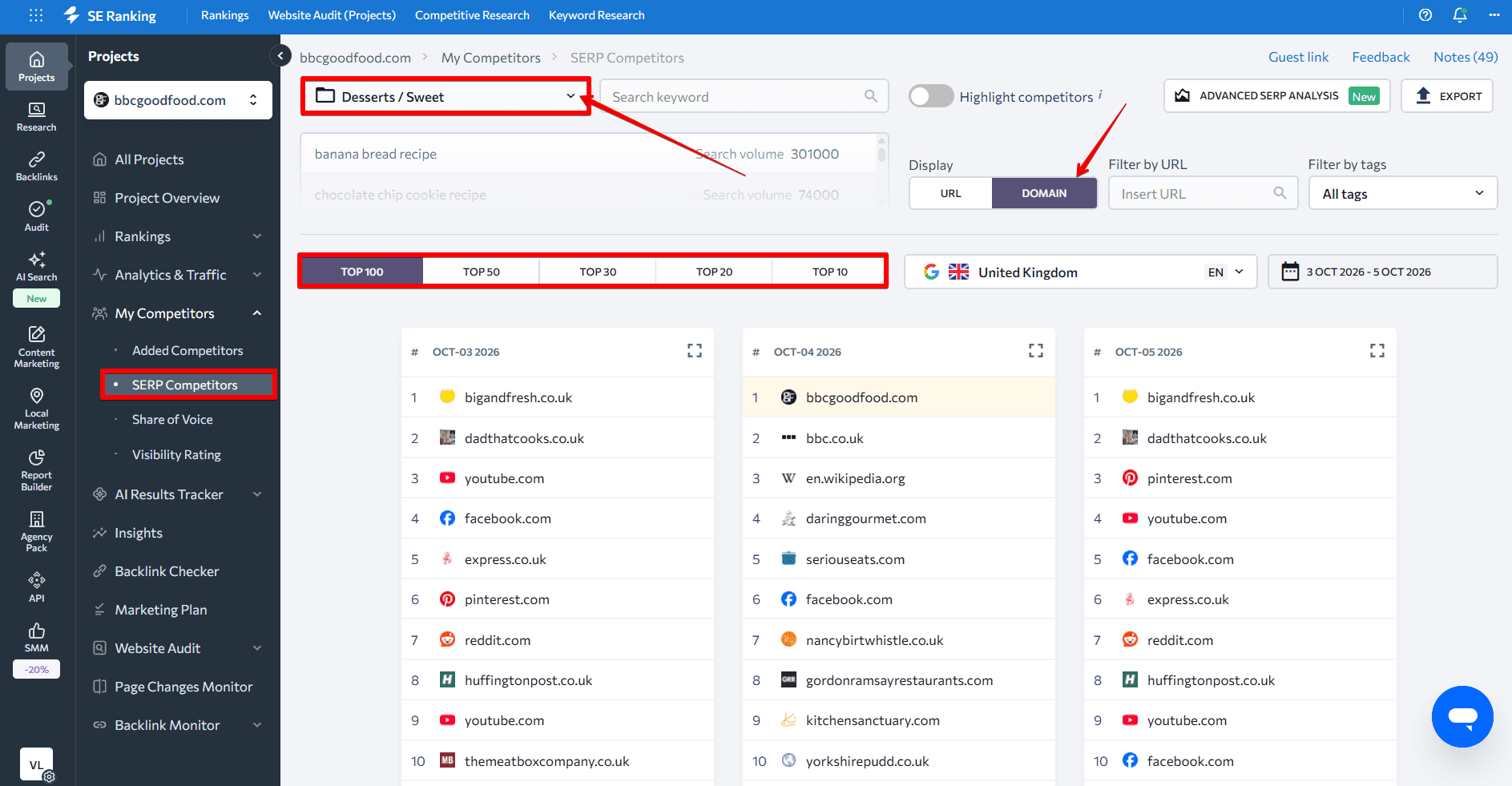This screenshot has width=1512, height=786.
Task: Expand the OCT-03 2026 results column
Action: (x=695, y=351)
